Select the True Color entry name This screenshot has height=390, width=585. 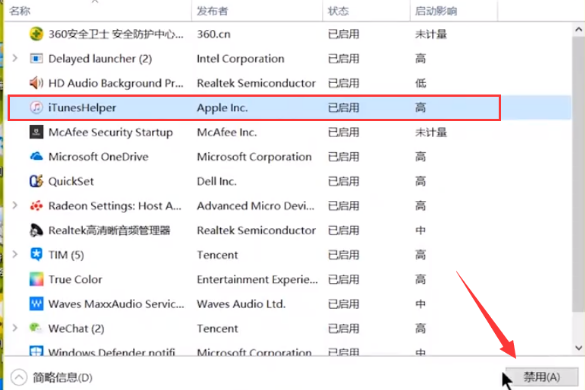point(75,280)
